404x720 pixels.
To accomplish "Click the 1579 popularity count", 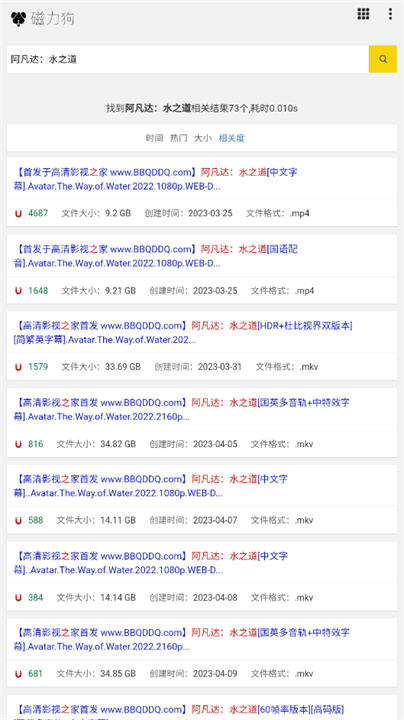I will point(38,367).
